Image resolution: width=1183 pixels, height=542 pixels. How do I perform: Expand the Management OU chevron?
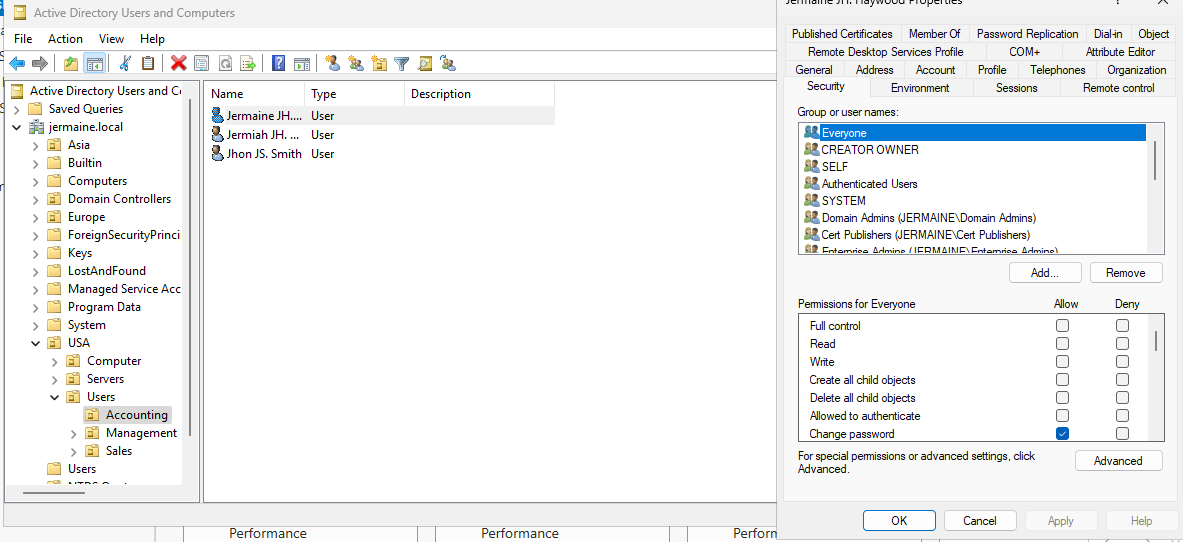(x=73, y=433)
